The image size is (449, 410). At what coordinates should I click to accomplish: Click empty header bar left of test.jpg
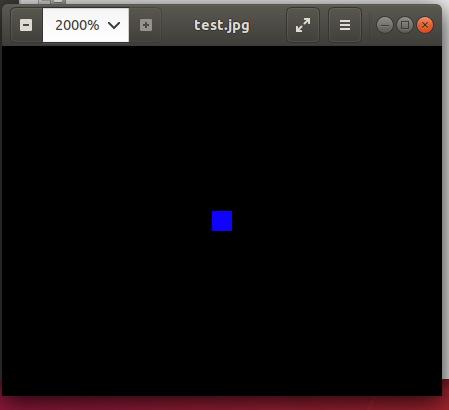click(x=177, y=25)
